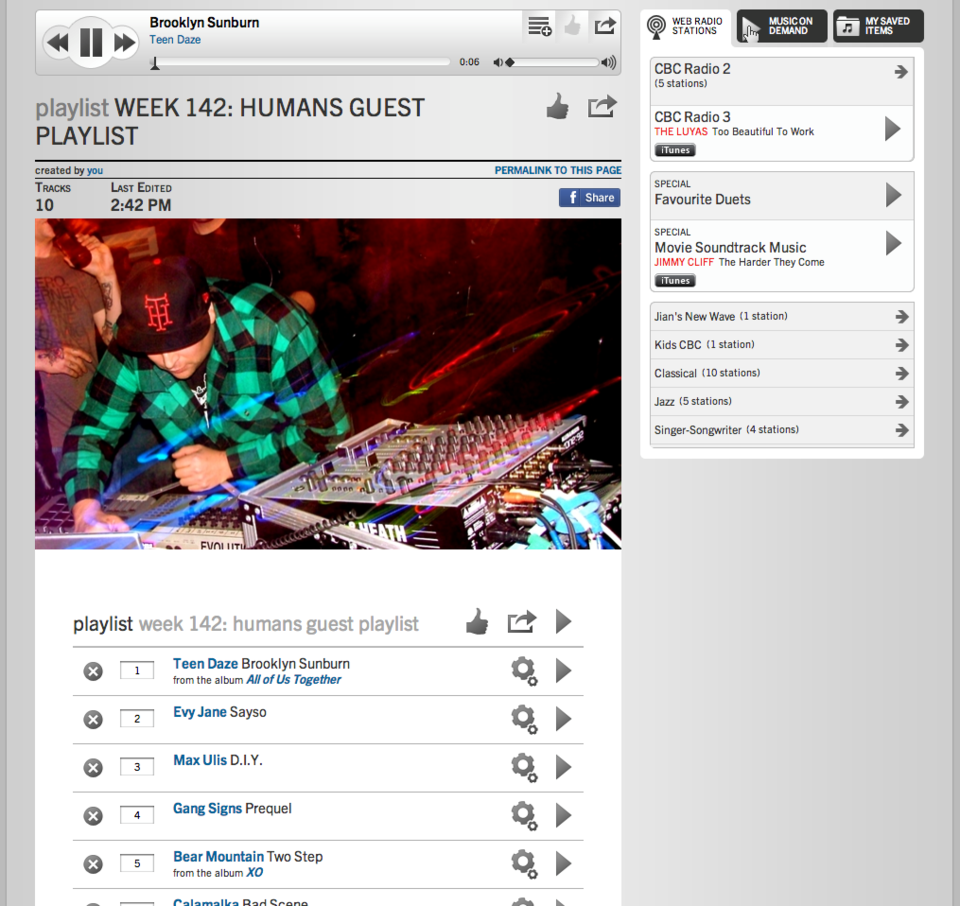Open the Max Ulis artist link
The image size is (960, 906).
(x=200, y=760)
